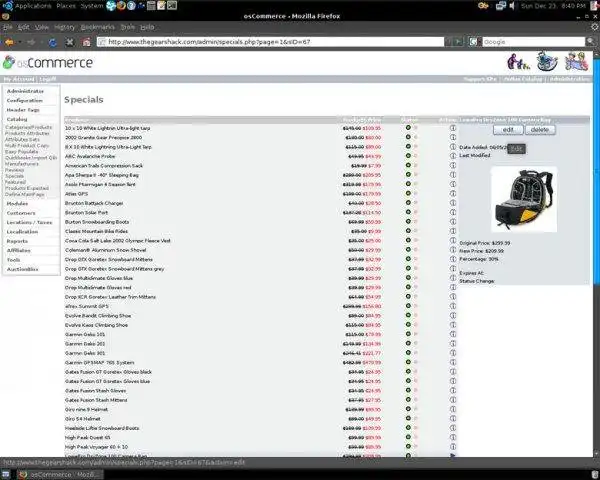600x480 pixels.
Task: Open the Help menu in Firefox
Action: (x=147, y=27)
